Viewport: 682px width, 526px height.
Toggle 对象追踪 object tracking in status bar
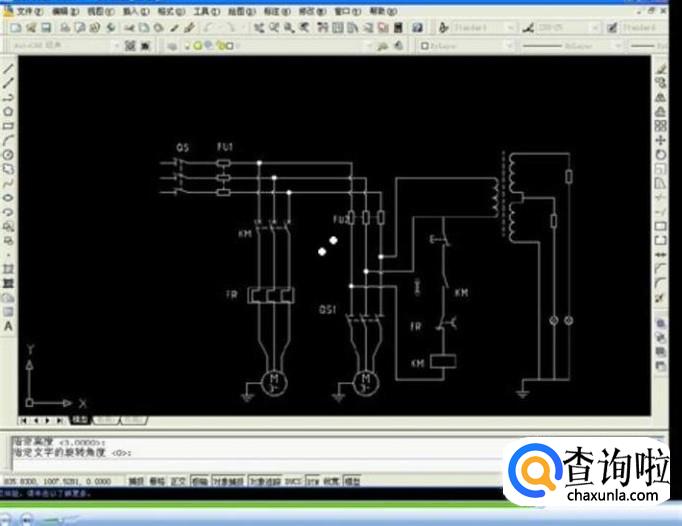coord(265,481)
